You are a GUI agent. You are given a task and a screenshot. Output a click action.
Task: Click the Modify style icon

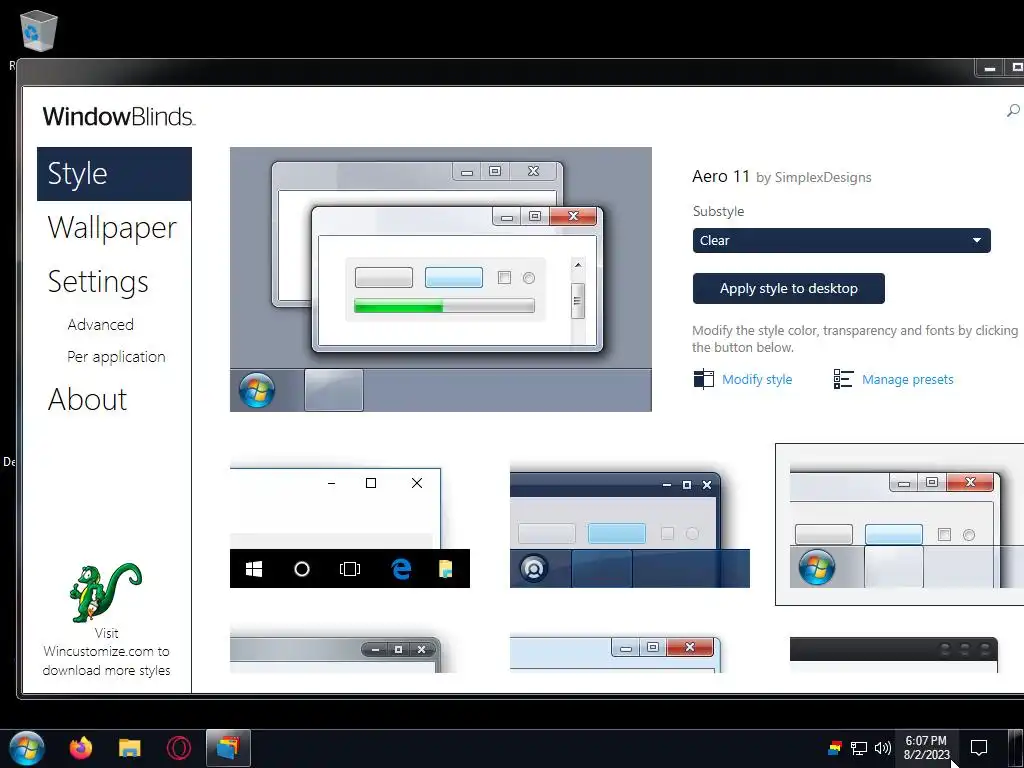[x=703, y=379]
